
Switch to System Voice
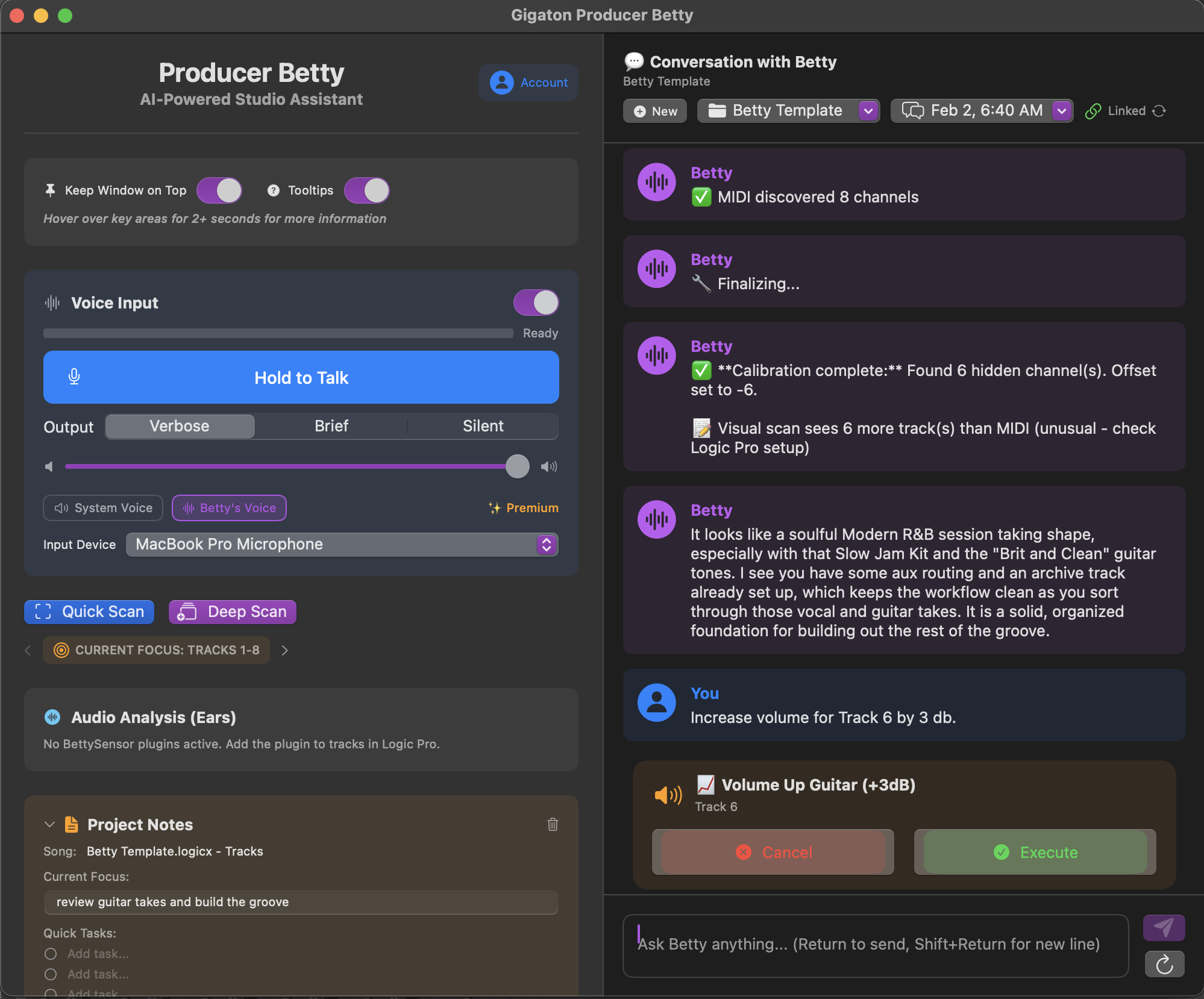102,507
